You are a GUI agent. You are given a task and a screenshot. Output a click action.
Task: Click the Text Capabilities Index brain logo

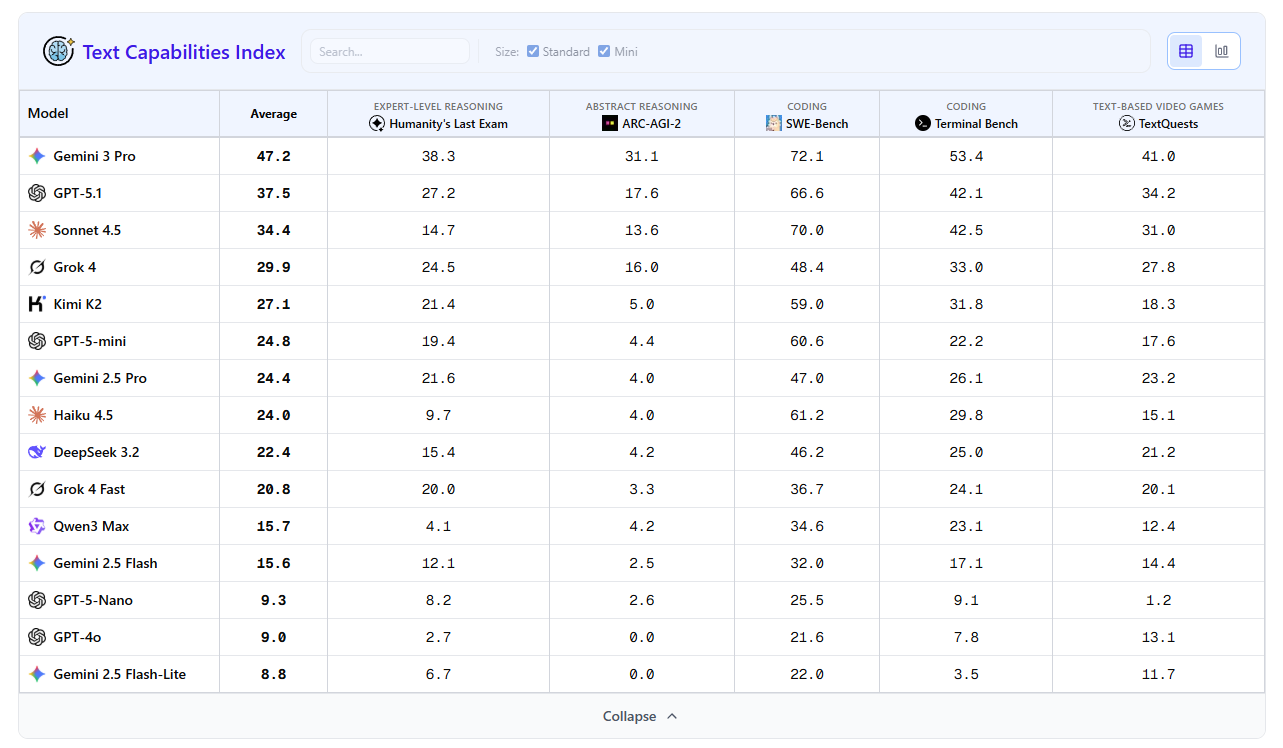point(59,51)
